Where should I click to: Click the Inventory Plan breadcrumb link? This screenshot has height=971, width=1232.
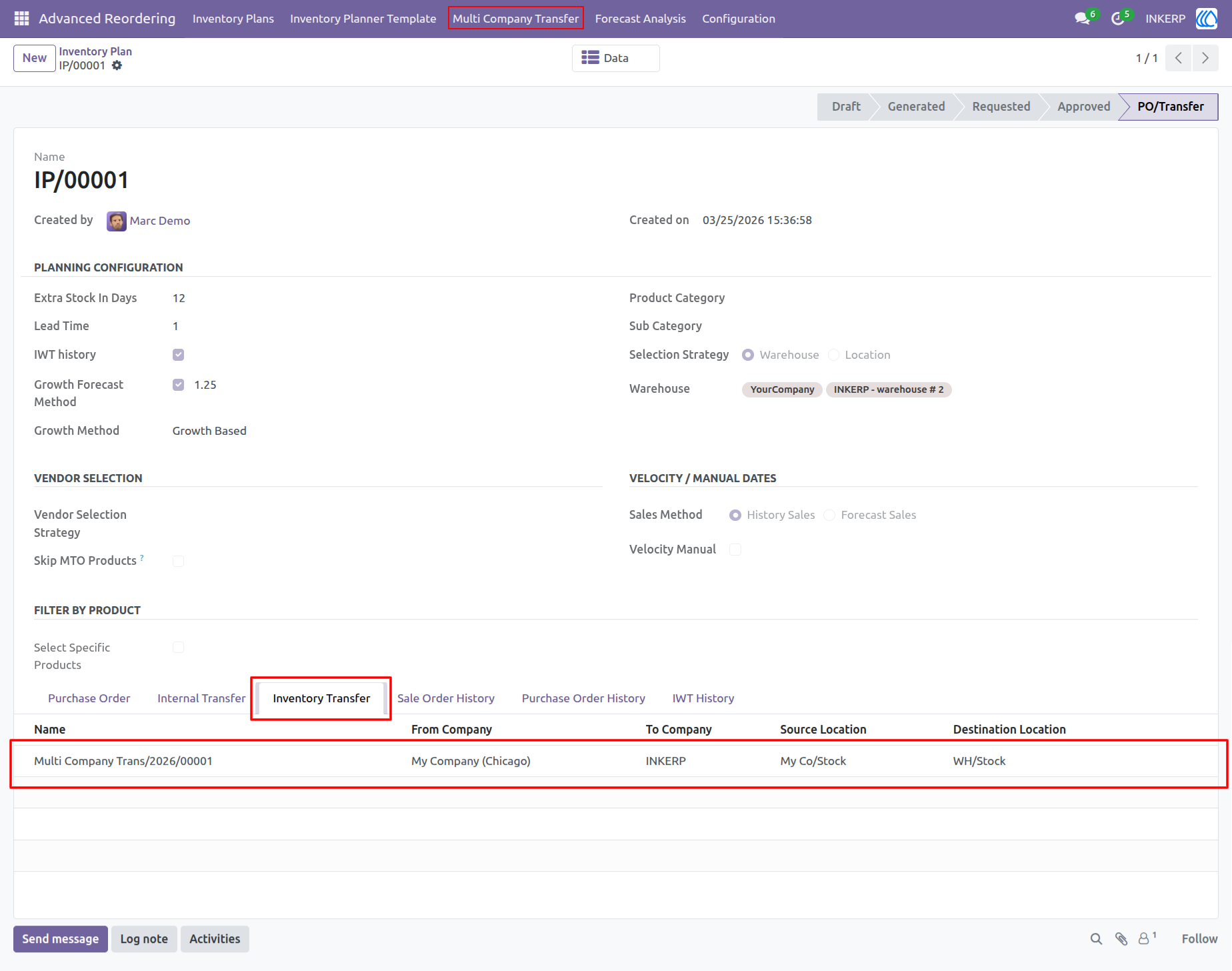pyautogui.click(x=95, y=51)
